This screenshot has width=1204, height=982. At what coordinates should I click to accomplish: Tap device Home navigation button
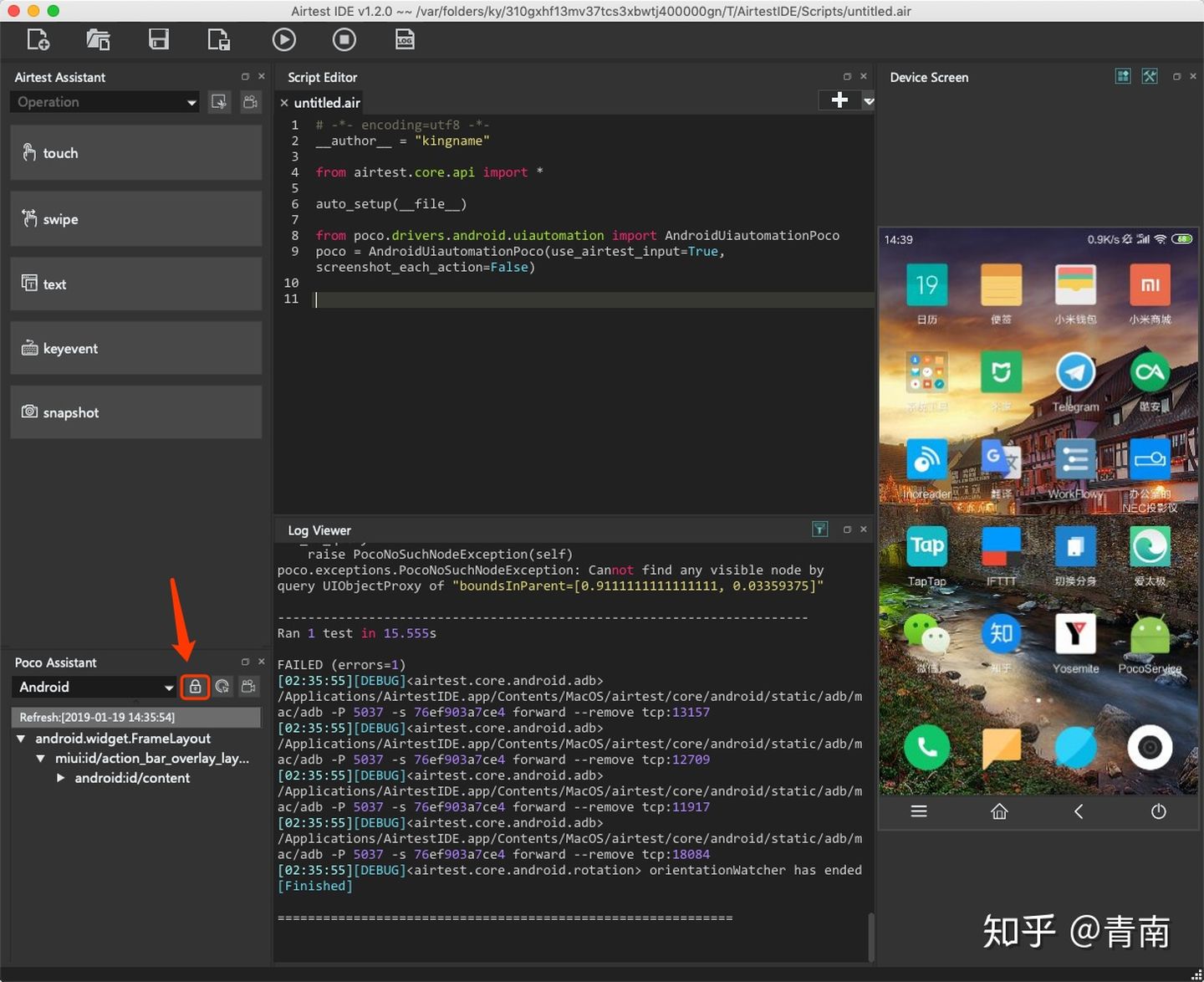999,811
